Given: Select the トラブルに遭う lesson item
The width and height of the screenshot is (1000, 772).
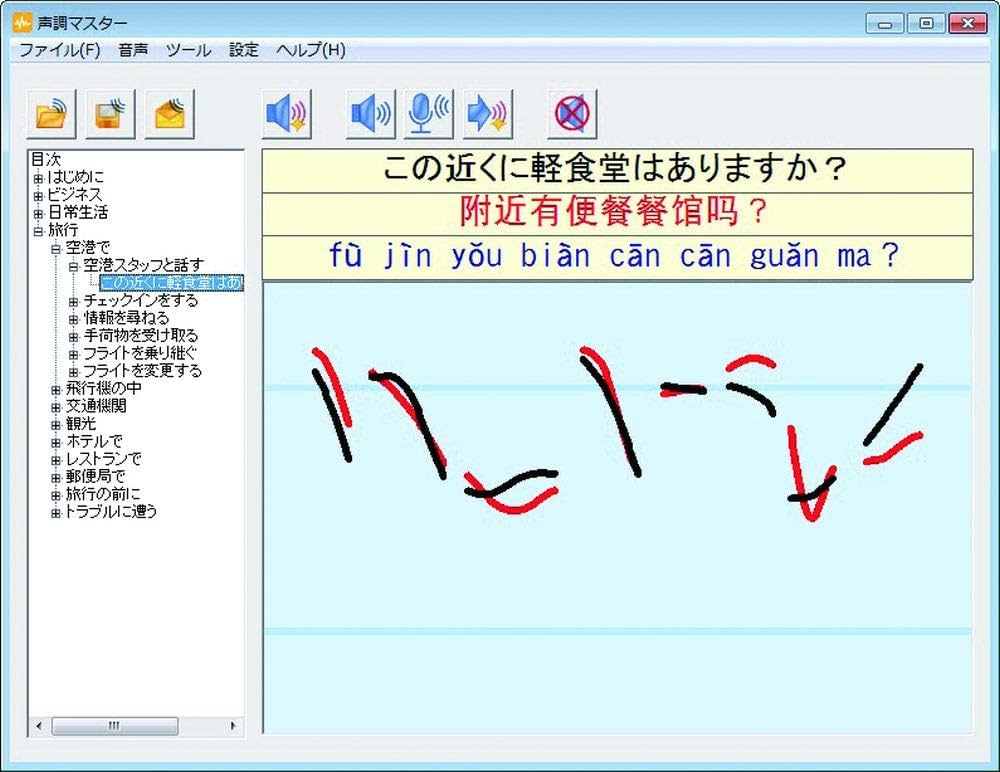Looking at the screenshot, I should pyautogui.click(x=111, y=512).
